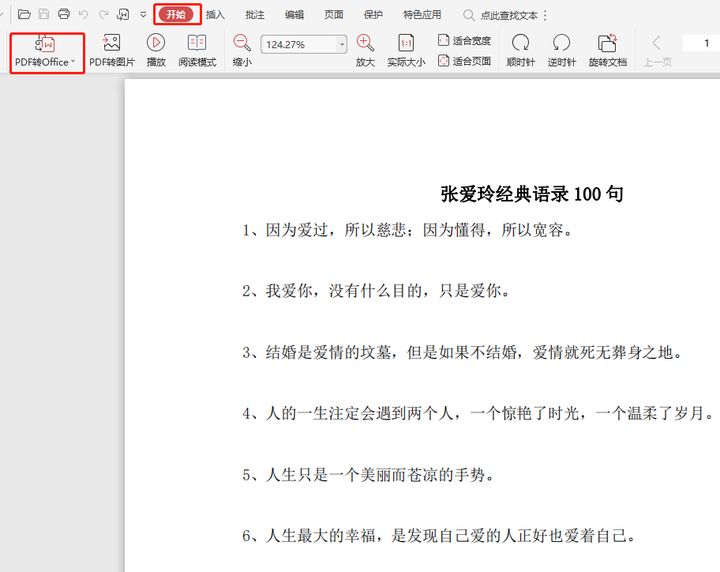Click quote 1 因为爱过，所以慈悲

coord(408,230)
